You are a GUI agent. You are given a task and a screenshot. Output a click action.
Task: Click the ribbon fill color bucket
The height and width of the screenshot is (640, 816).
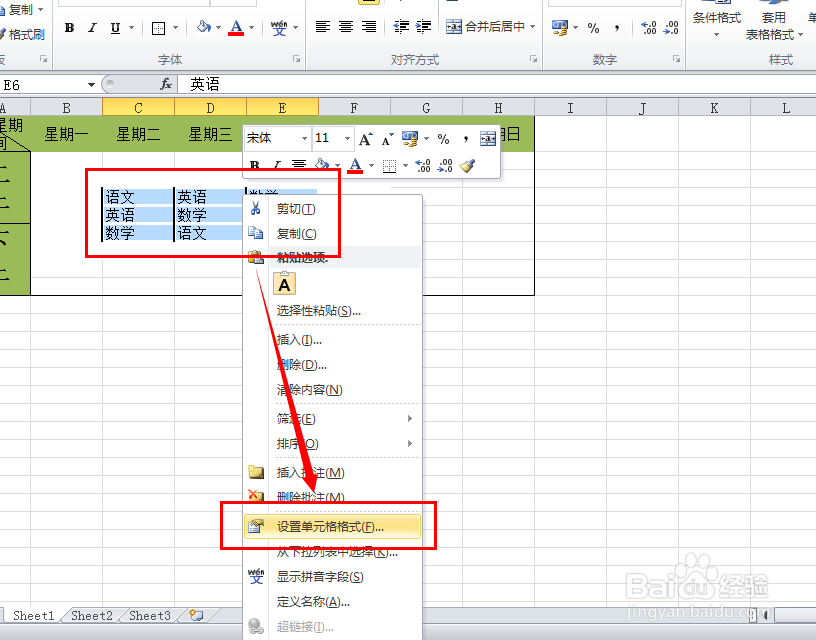pyautogui.click(x=203, y=27)
